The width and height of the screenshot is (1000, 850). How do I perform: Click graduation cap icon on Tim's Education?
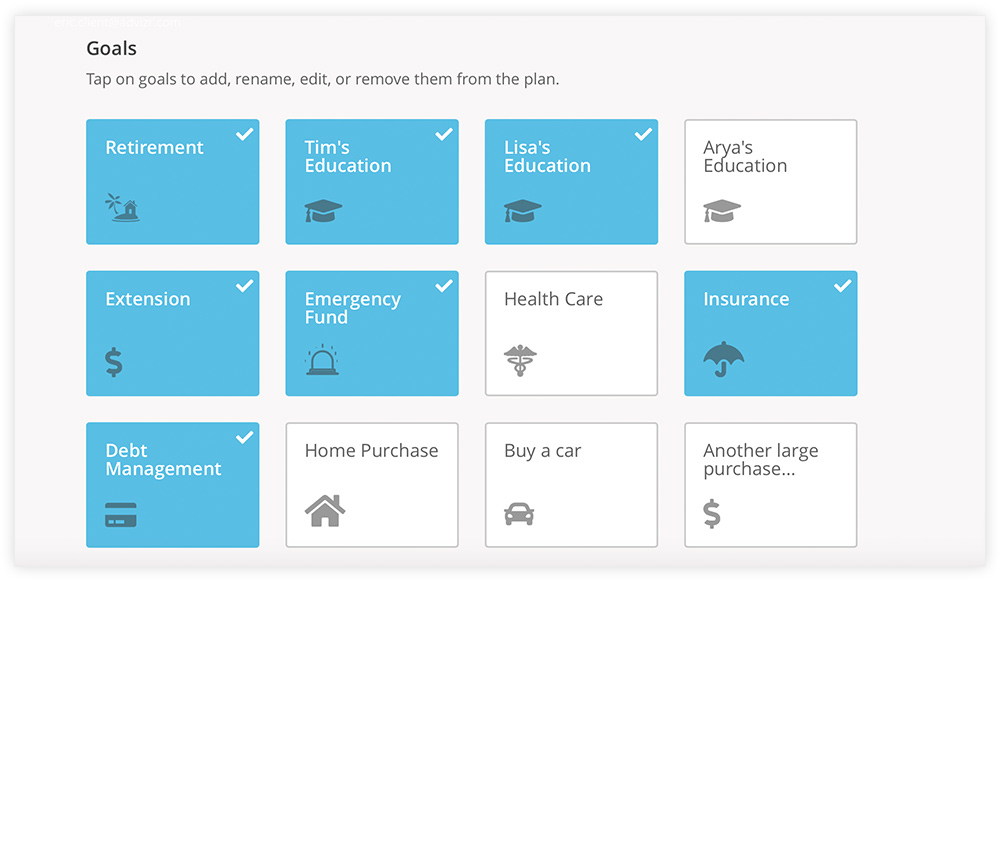(x=323, y=210)
